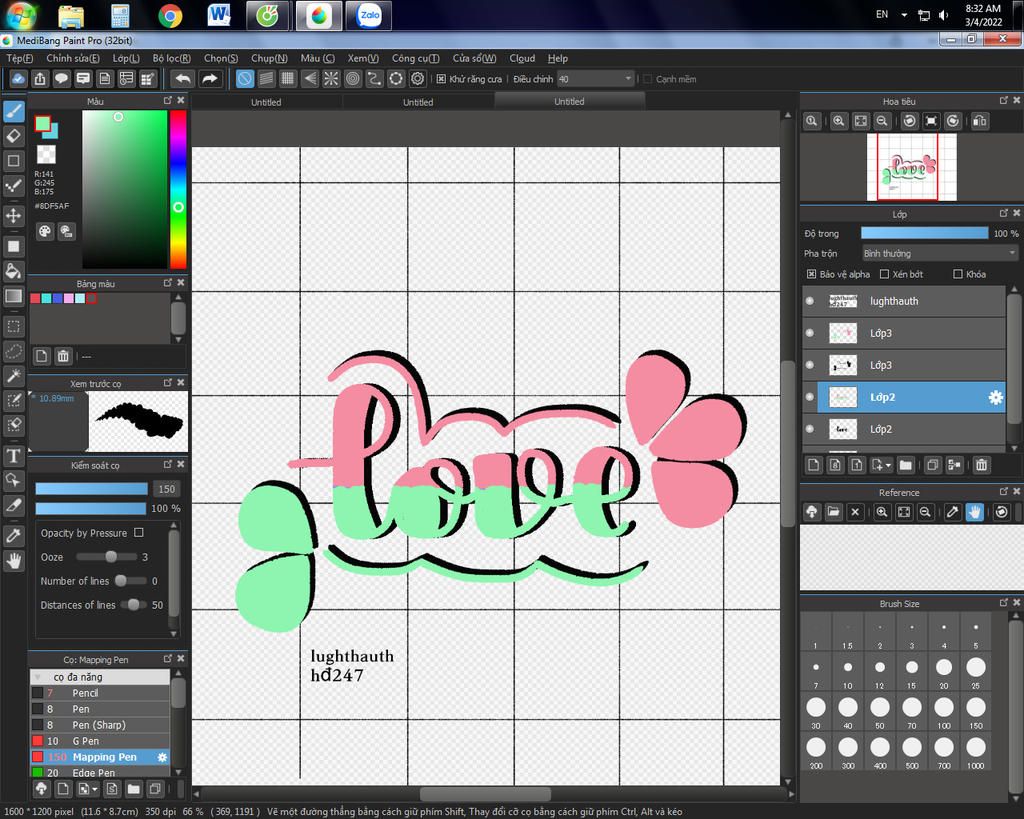The width and height of the screenshot is (1024, 819).
Task: Create a new layer folder
Action: (x=905, y=465)
